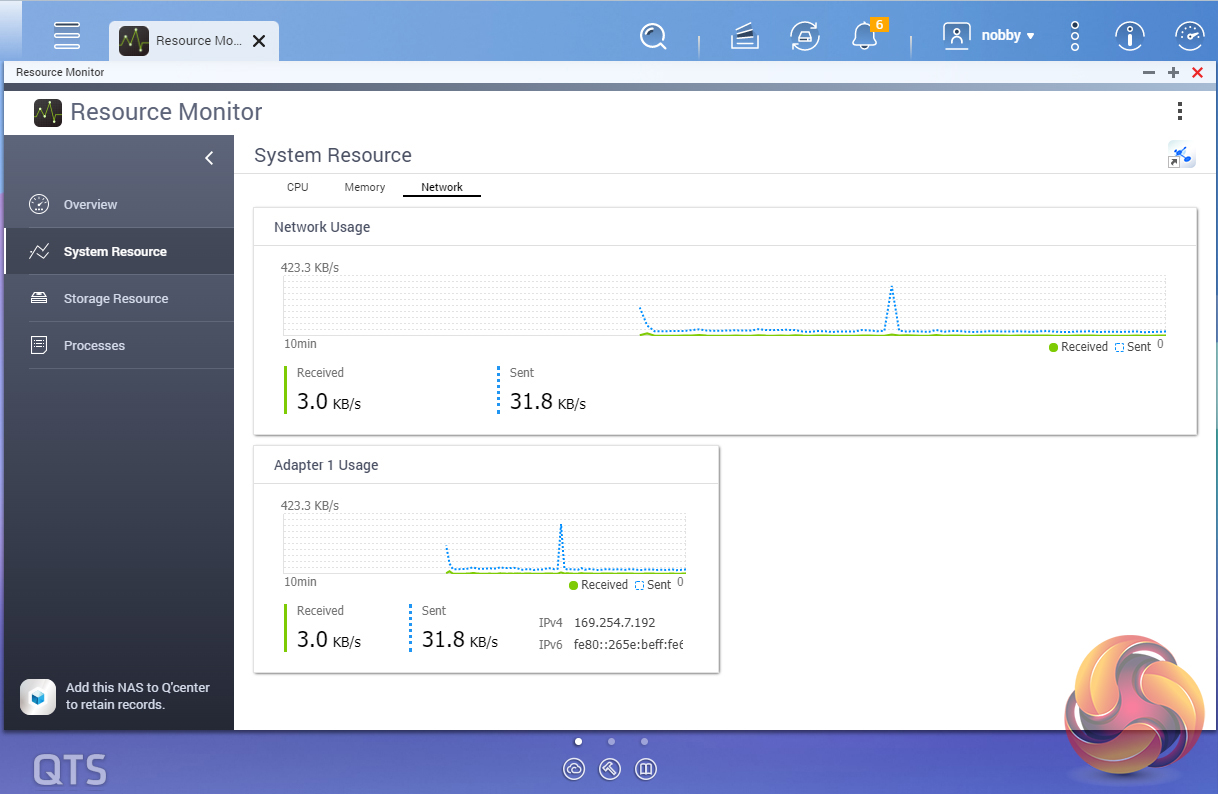Switch to the CPU tab
The width and height of the screenshot is (1218, 794).
coord(298,187)
